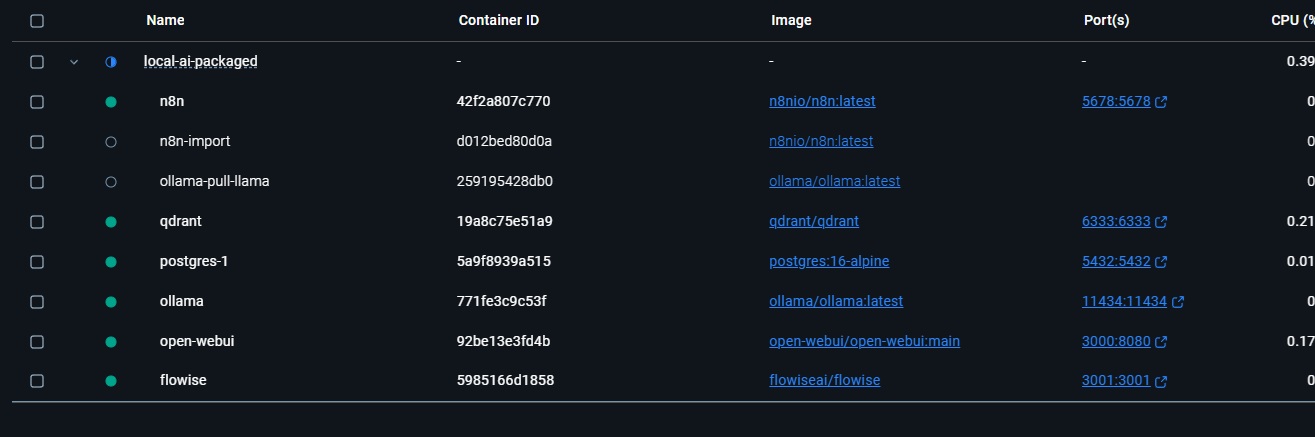This screenshot has width=1315, height=437.
Task: Open the postgres:16-alpine image link
Action: (829, 261)
